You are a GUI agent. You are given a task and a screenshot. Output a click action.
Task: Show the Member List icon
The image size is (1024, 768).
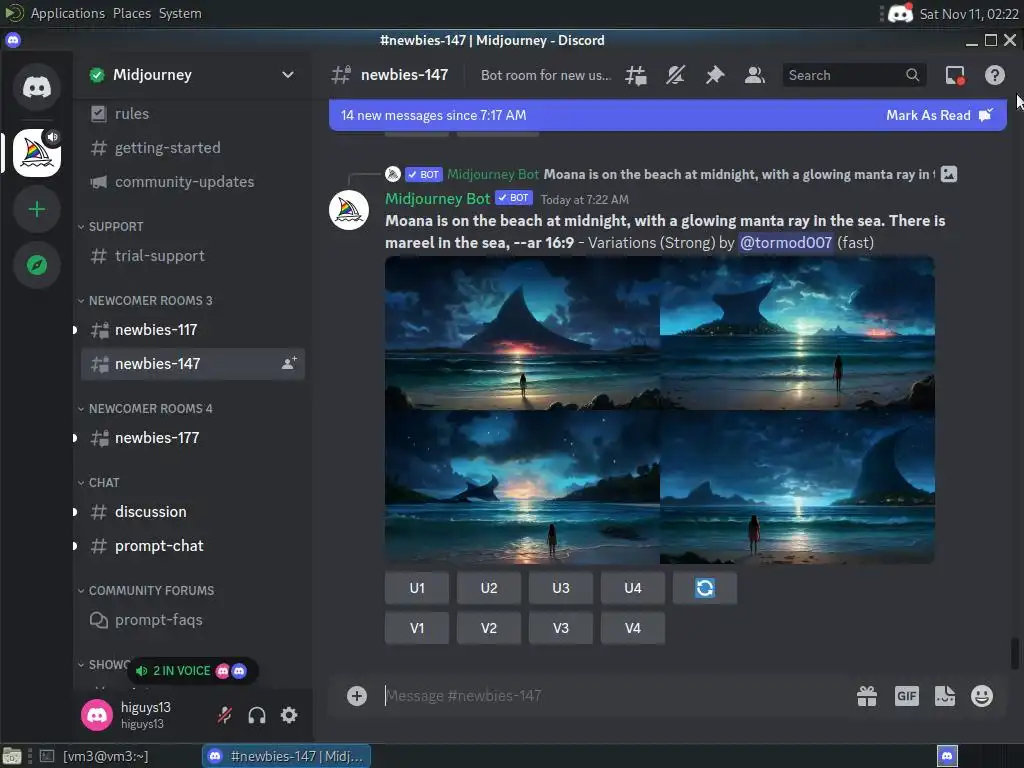(754, 75)
